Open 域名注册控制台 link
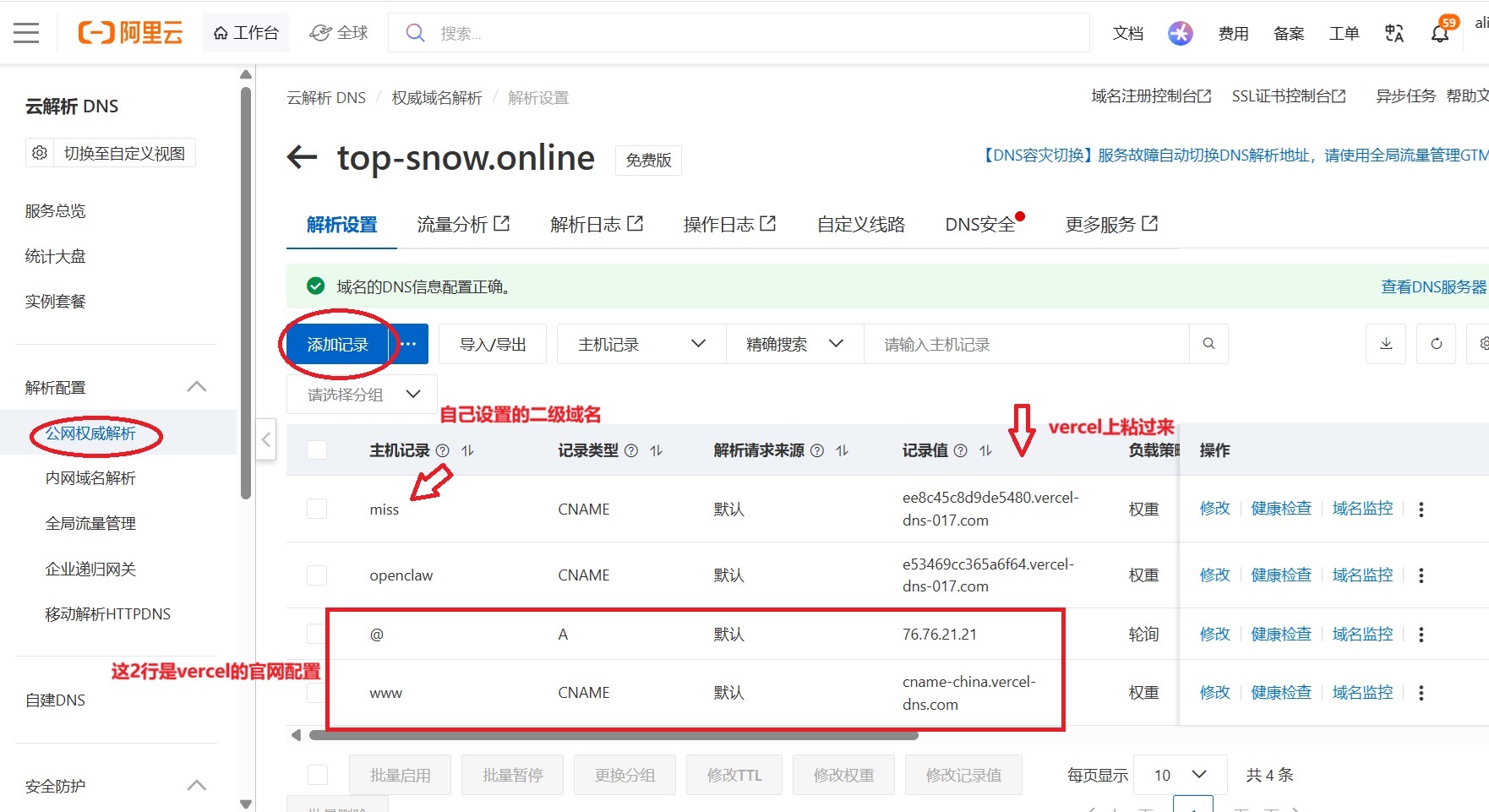This screenshot has width=1489, height=812. click(1151, 96)
